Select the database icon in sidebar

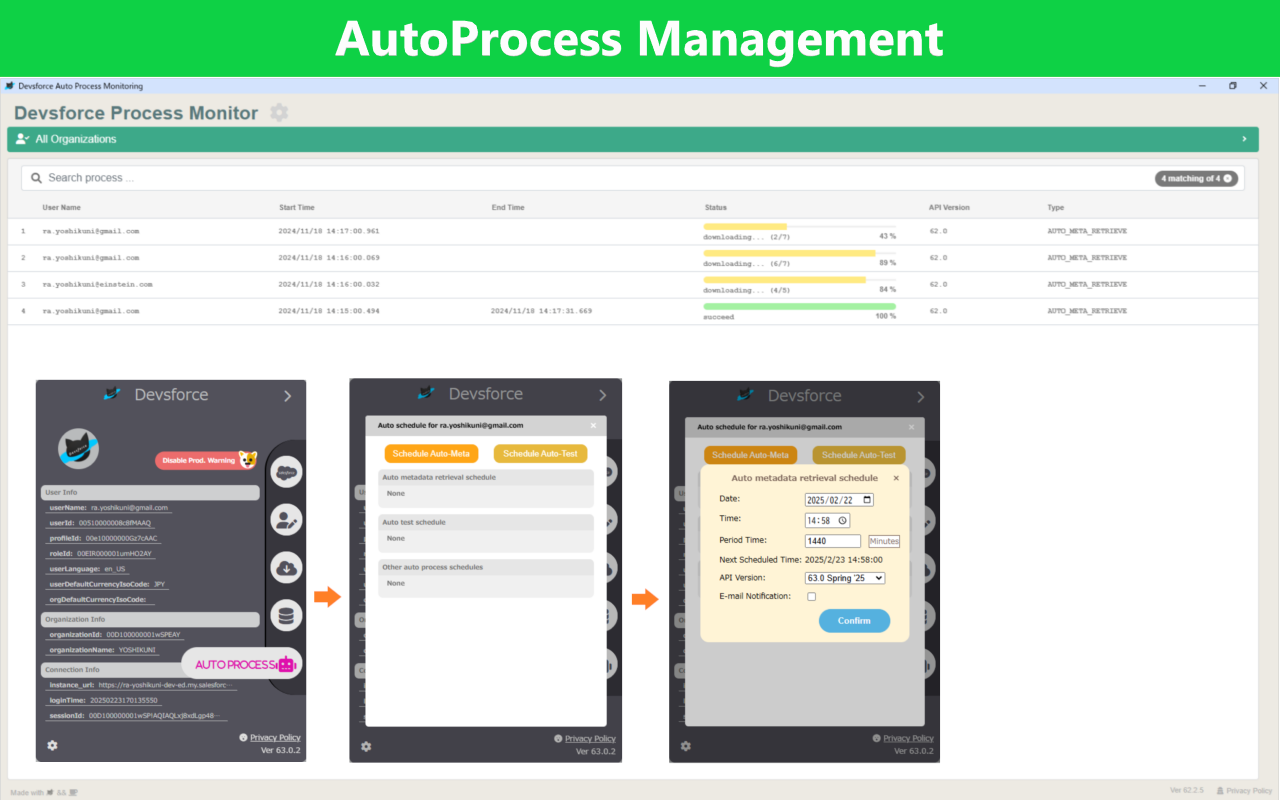point(286,616)
